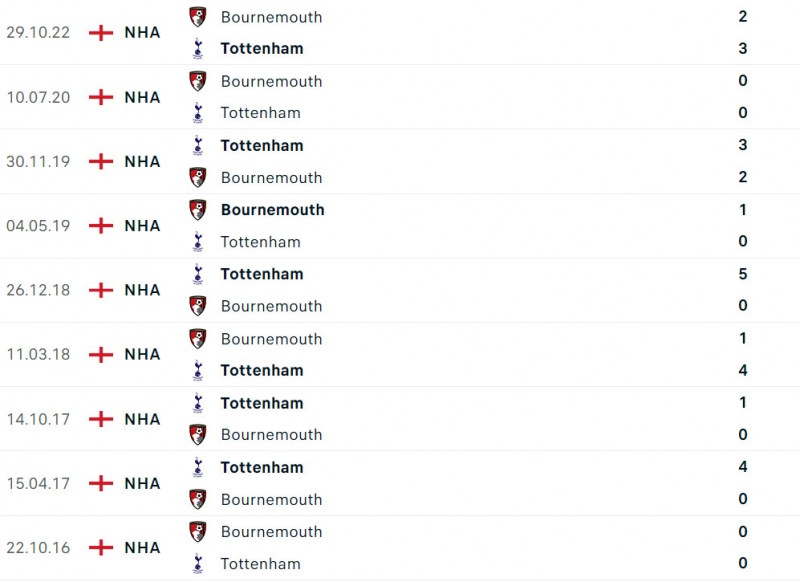Click Bournemouth crest in 04.05.19 match
This screenshot has width=800, height=582.
point(198,210)
